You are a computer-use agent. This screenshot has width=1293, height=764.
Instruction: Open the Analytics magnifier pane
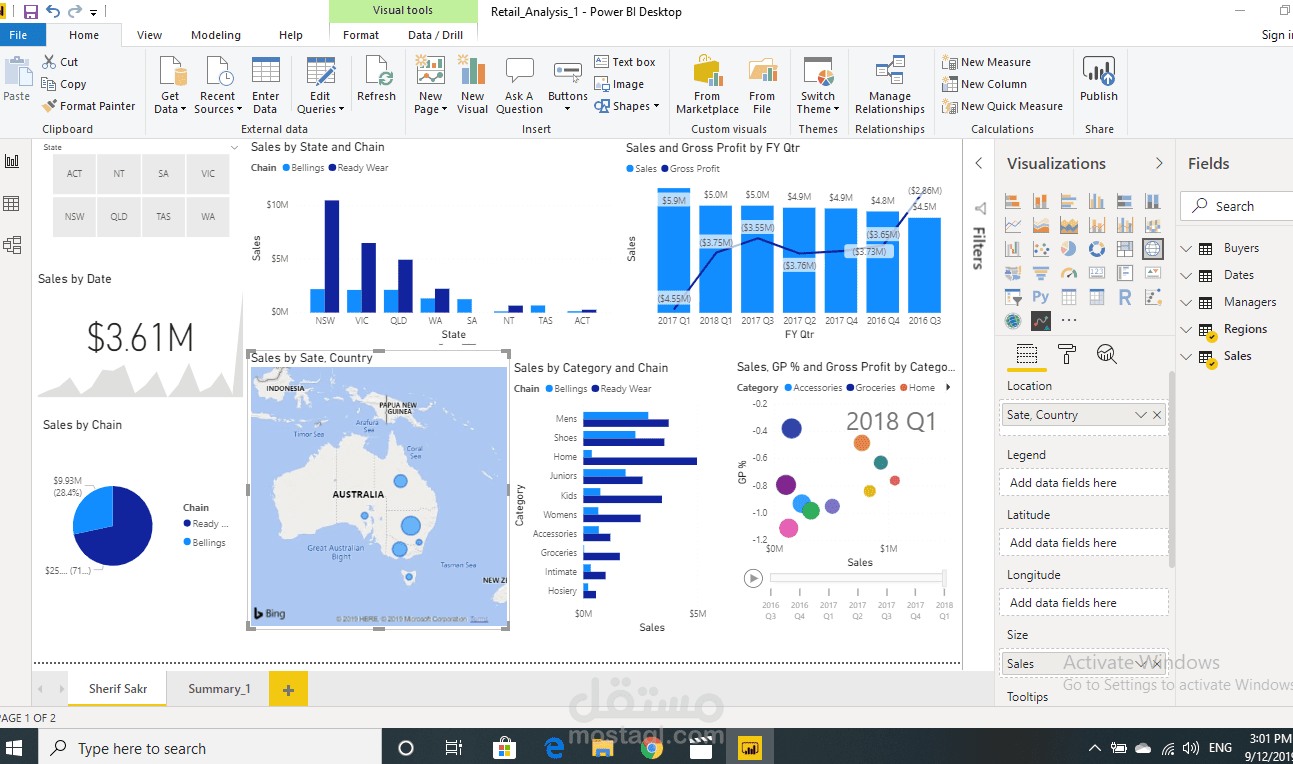[1106, 355]
